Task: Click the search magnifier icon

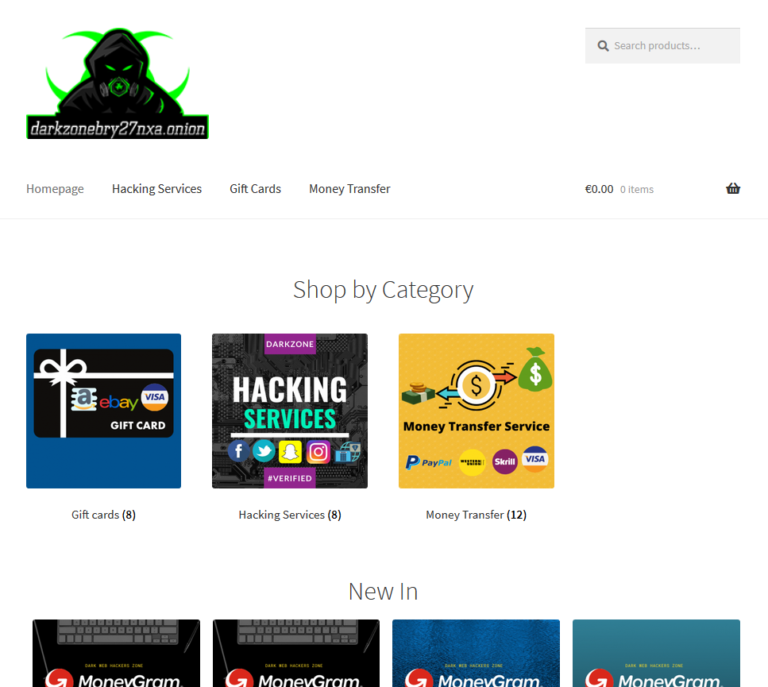Action: [x=603, y=46]
